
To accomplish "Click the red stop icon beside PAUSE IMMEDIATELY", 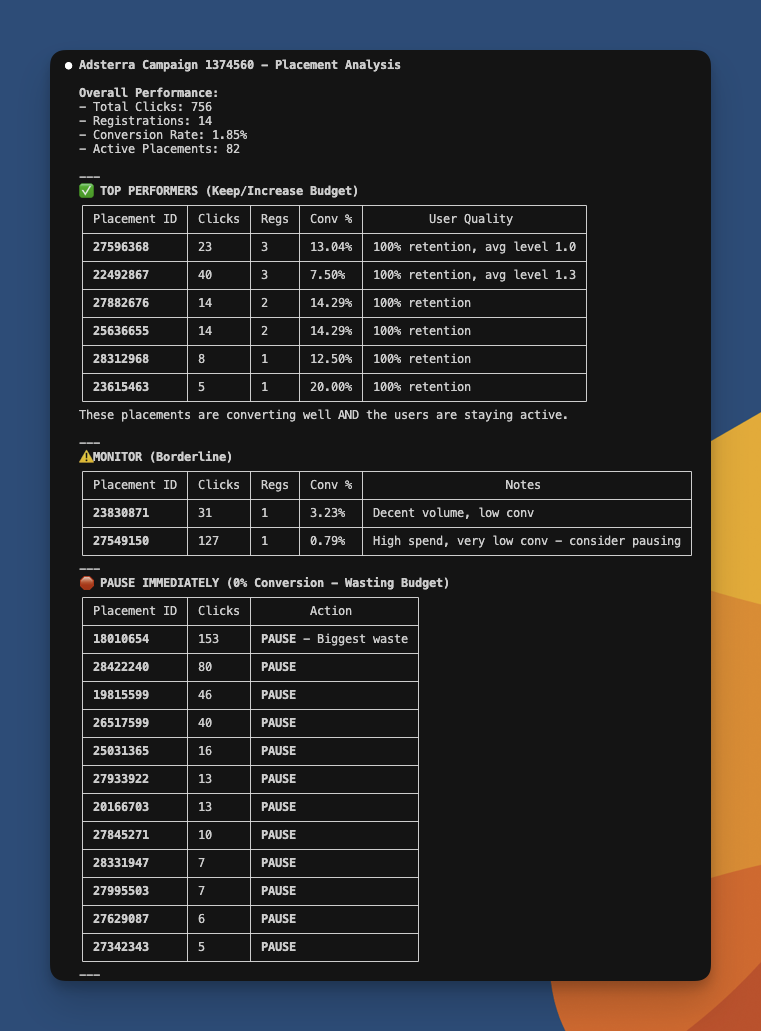I will 86,583.
